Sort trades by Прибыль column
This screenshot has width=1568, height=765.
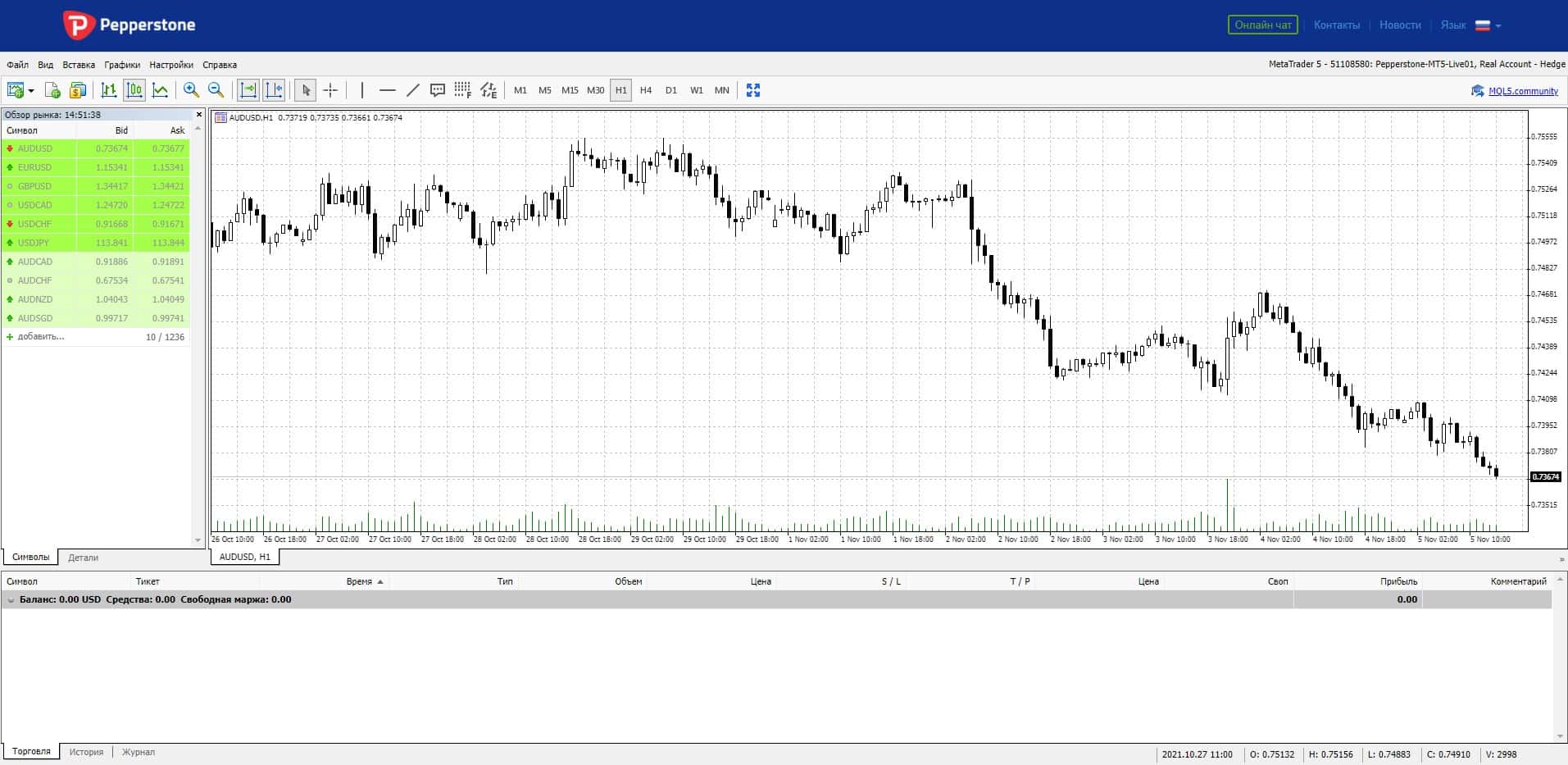point(1398,581)
